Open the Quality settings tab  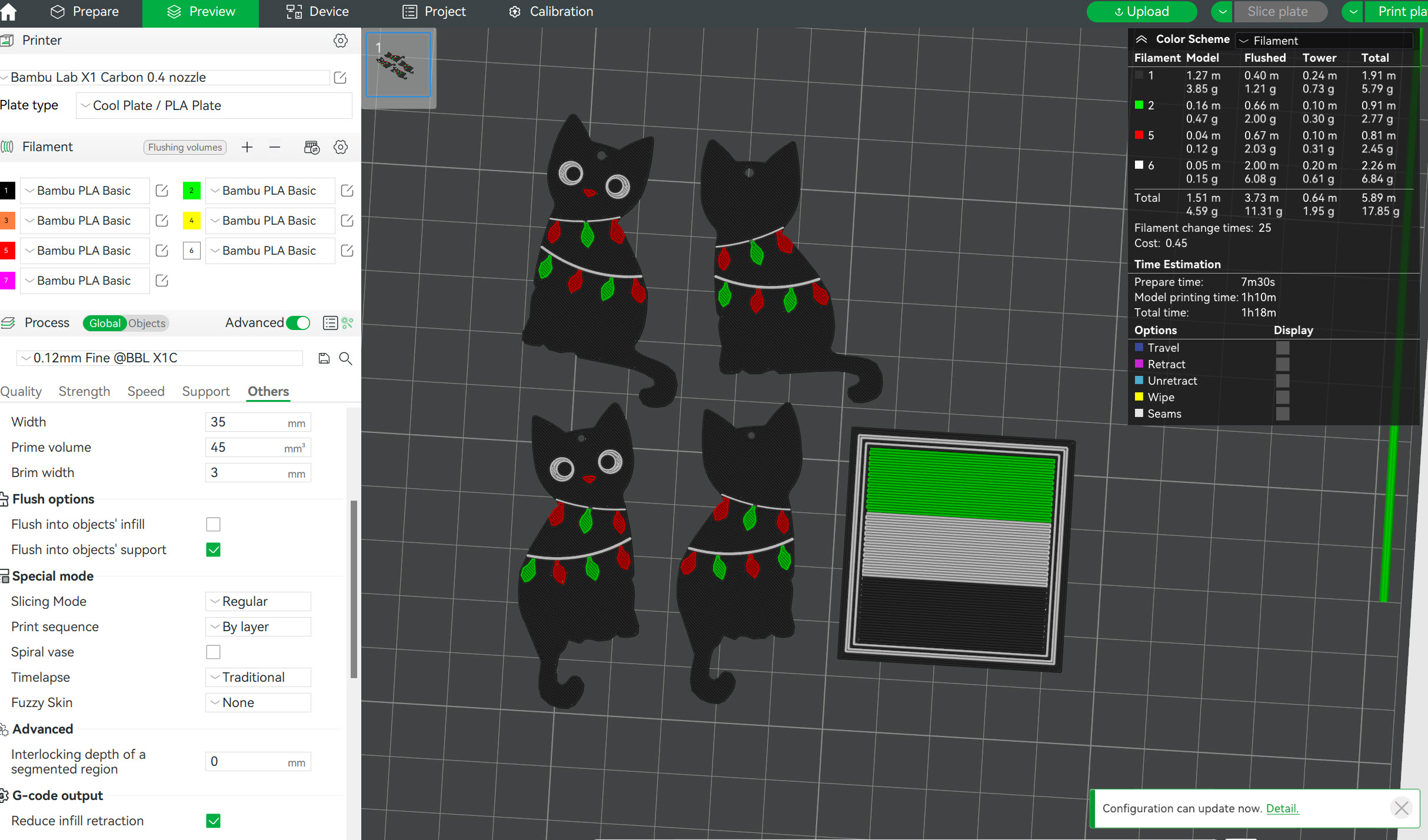point(21,391)
